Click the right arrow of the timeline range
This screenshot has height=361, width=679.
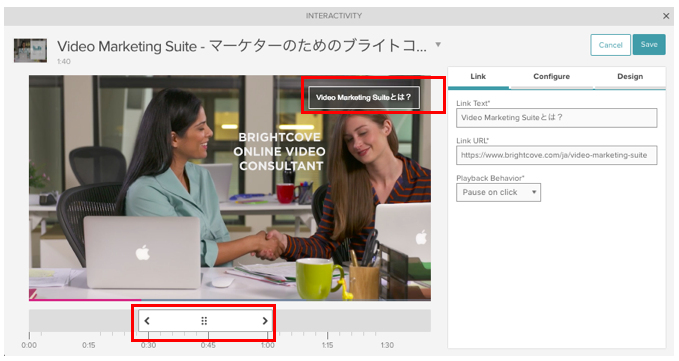point(265,321)
